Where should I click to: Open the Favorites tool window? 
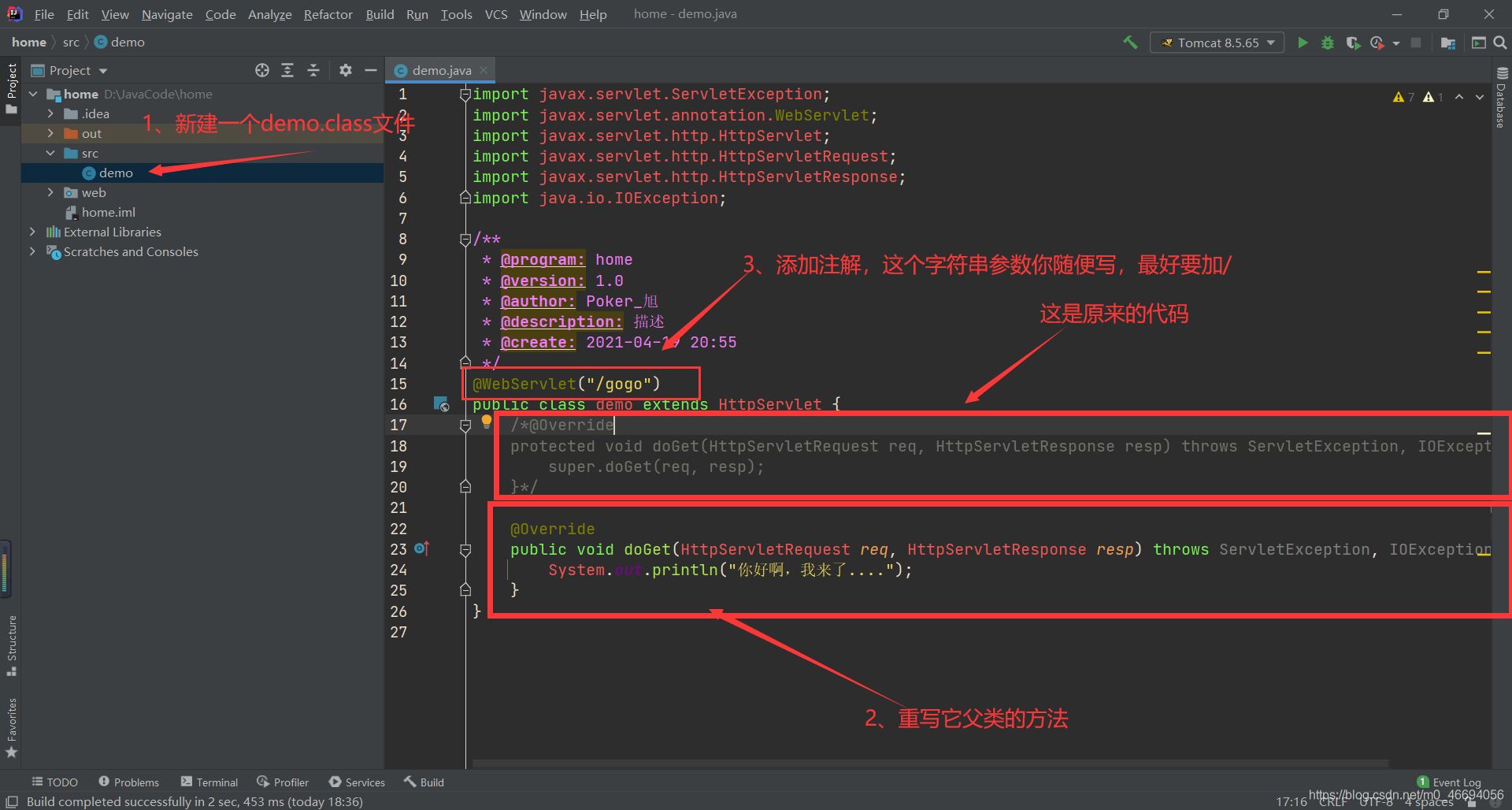(x=12, y=727)
